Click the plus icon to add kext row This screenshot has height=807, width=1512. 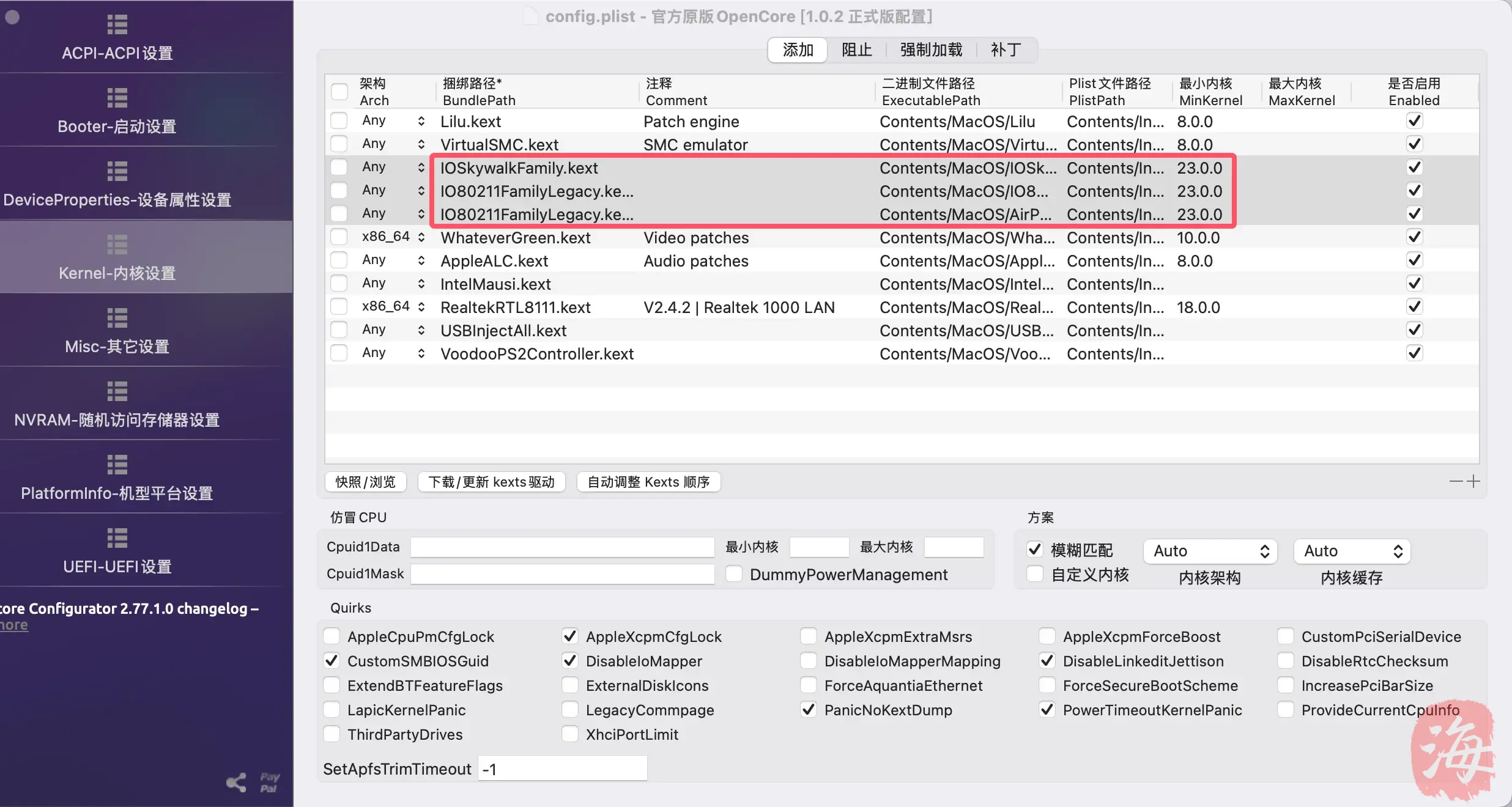pos(1473,482)
